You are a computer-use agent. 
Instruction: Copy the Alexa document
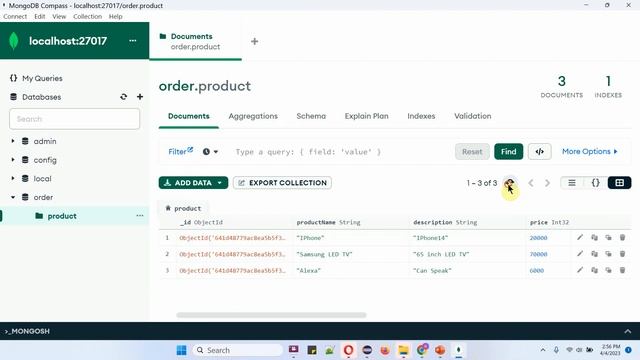click(x=594, y=270)
